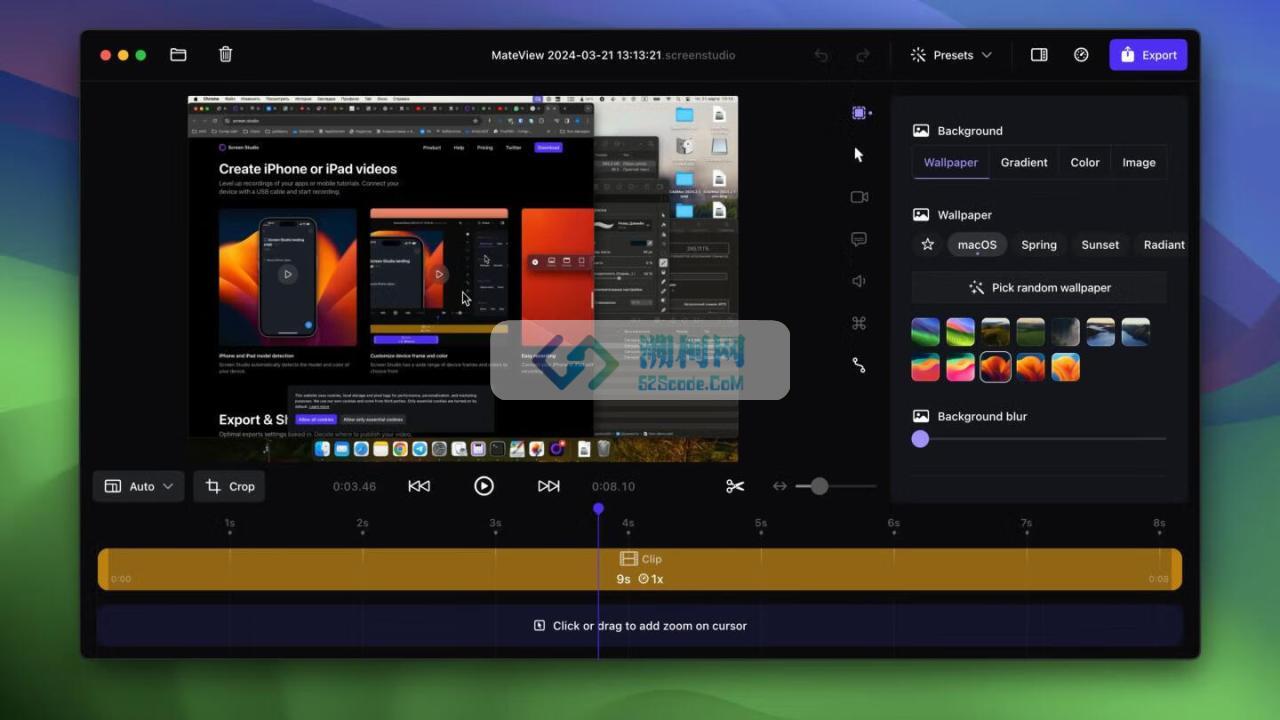Click the timeline width arrows icon
Viewport: 1280px width, 720px height.
click(780, 486)
